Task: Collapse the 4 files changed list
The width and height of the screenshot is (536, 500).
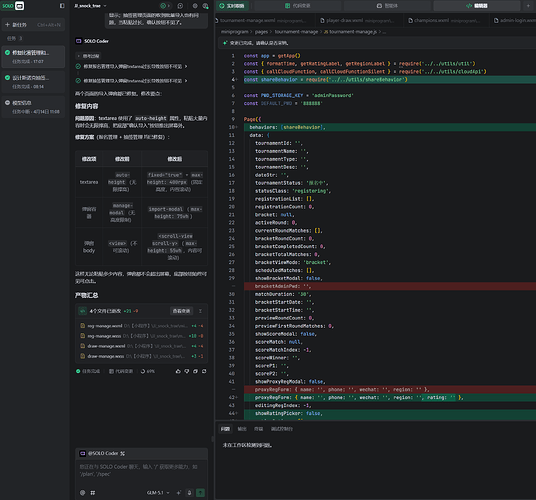Action: pos(200,311)
